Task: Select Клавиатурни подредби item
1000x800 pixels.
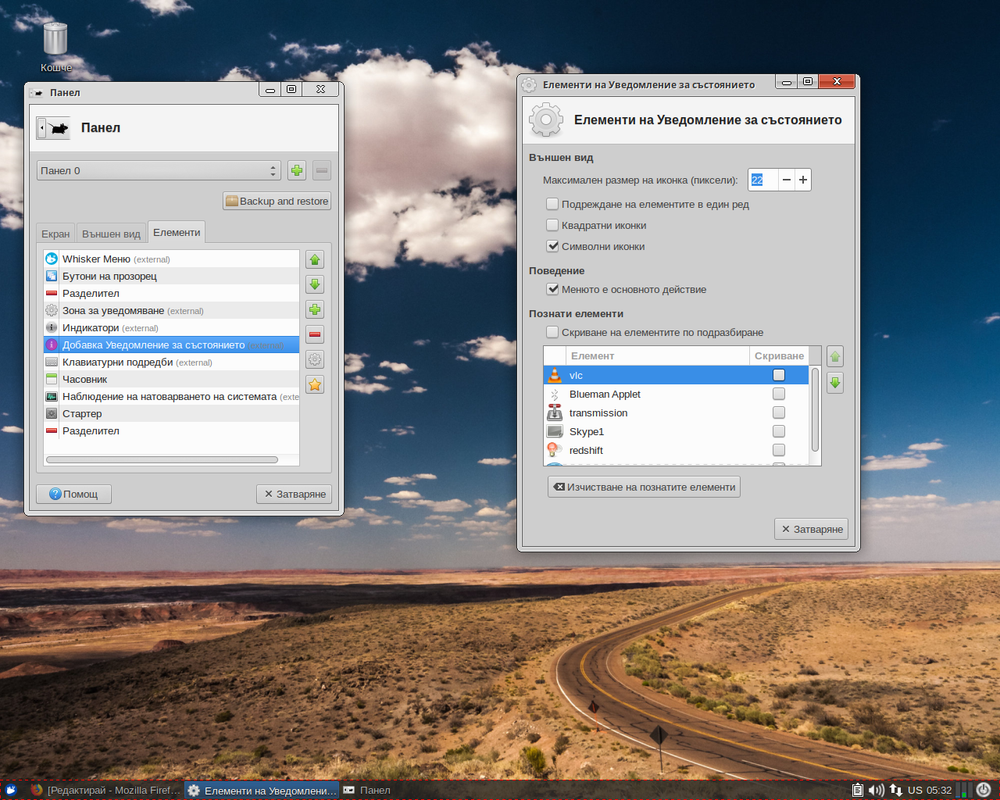Action: (171, 362)
